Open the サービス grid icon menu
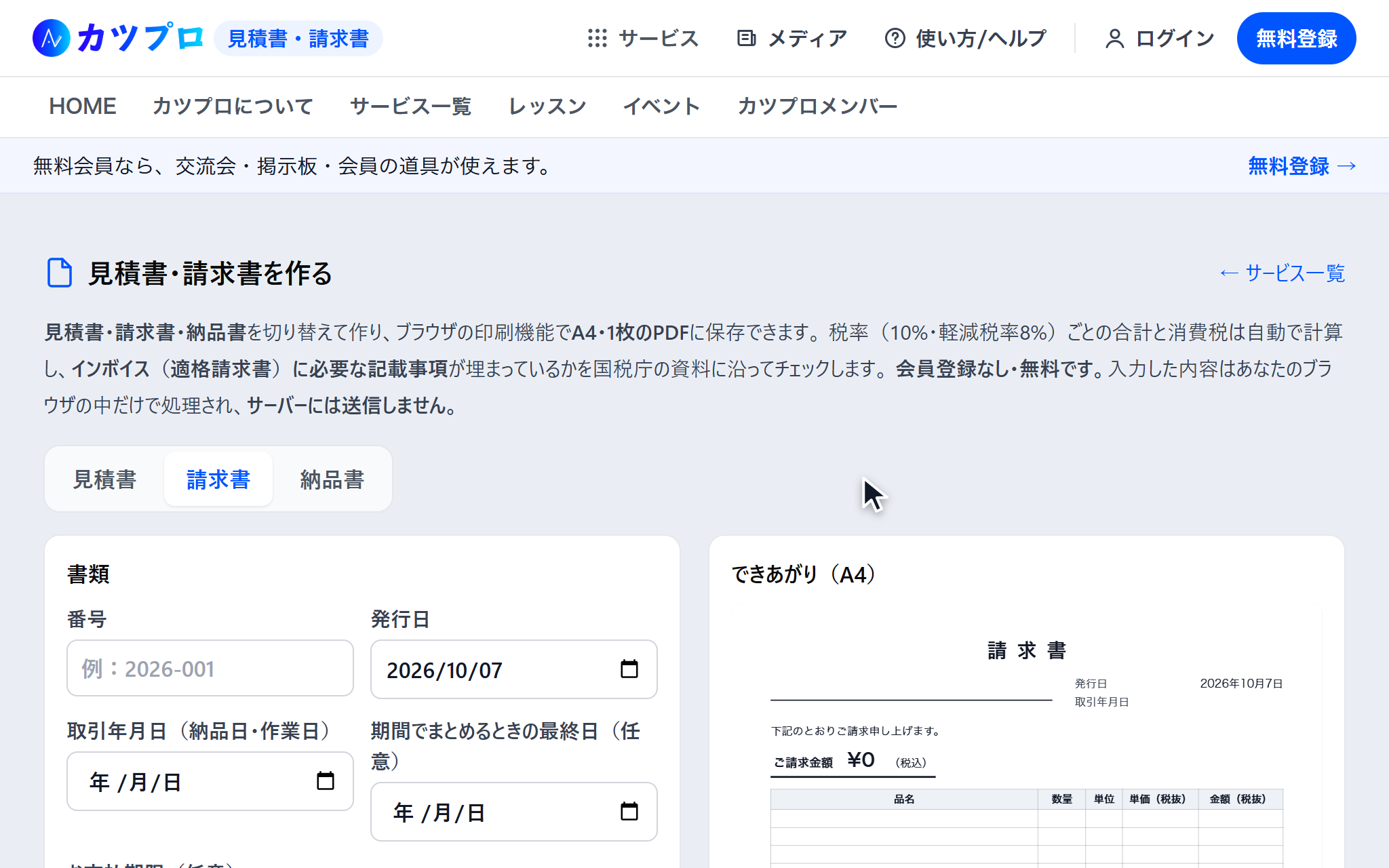This screenshot has width=1389, height=868. tap(598, 38)
